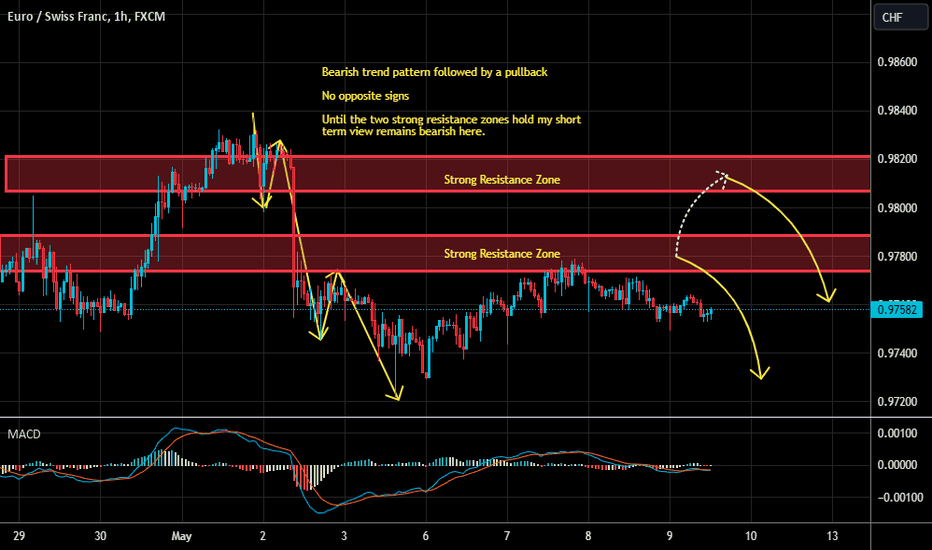The height and width of the screenshot is (550, 932).
Task: Click the 10 date on the time axis
Action: click(x=751, y=536)
